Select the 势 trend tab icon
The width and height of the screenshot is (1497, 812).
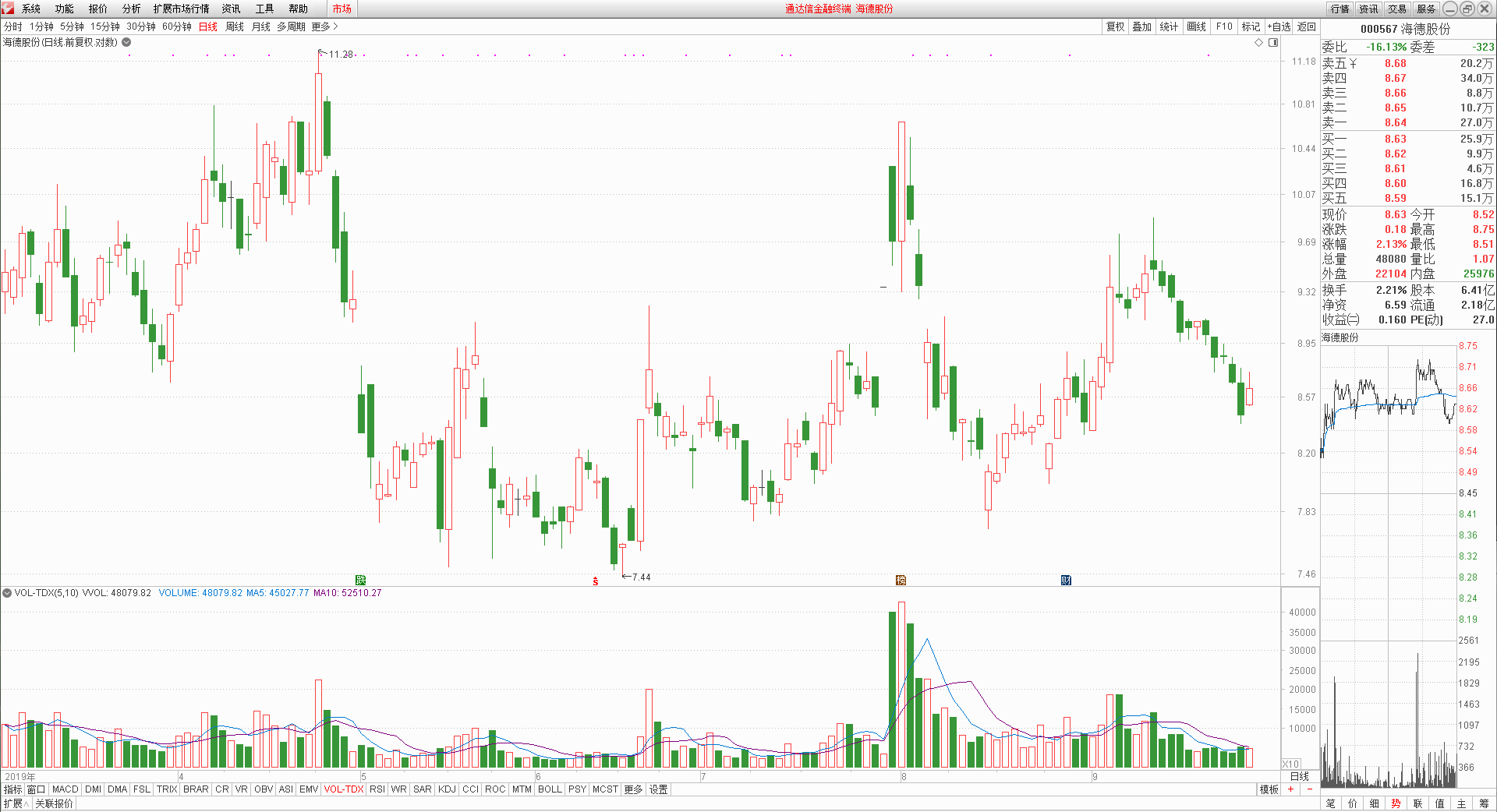pyautogui.click(x=1396, y=803)
